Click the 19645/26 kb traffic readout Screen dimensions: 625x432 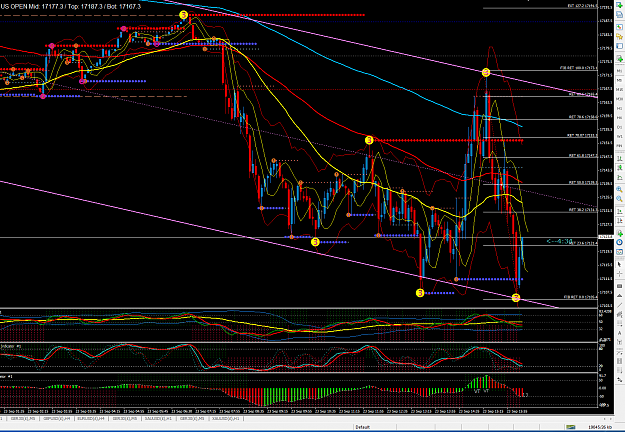(x=600, y=427)
